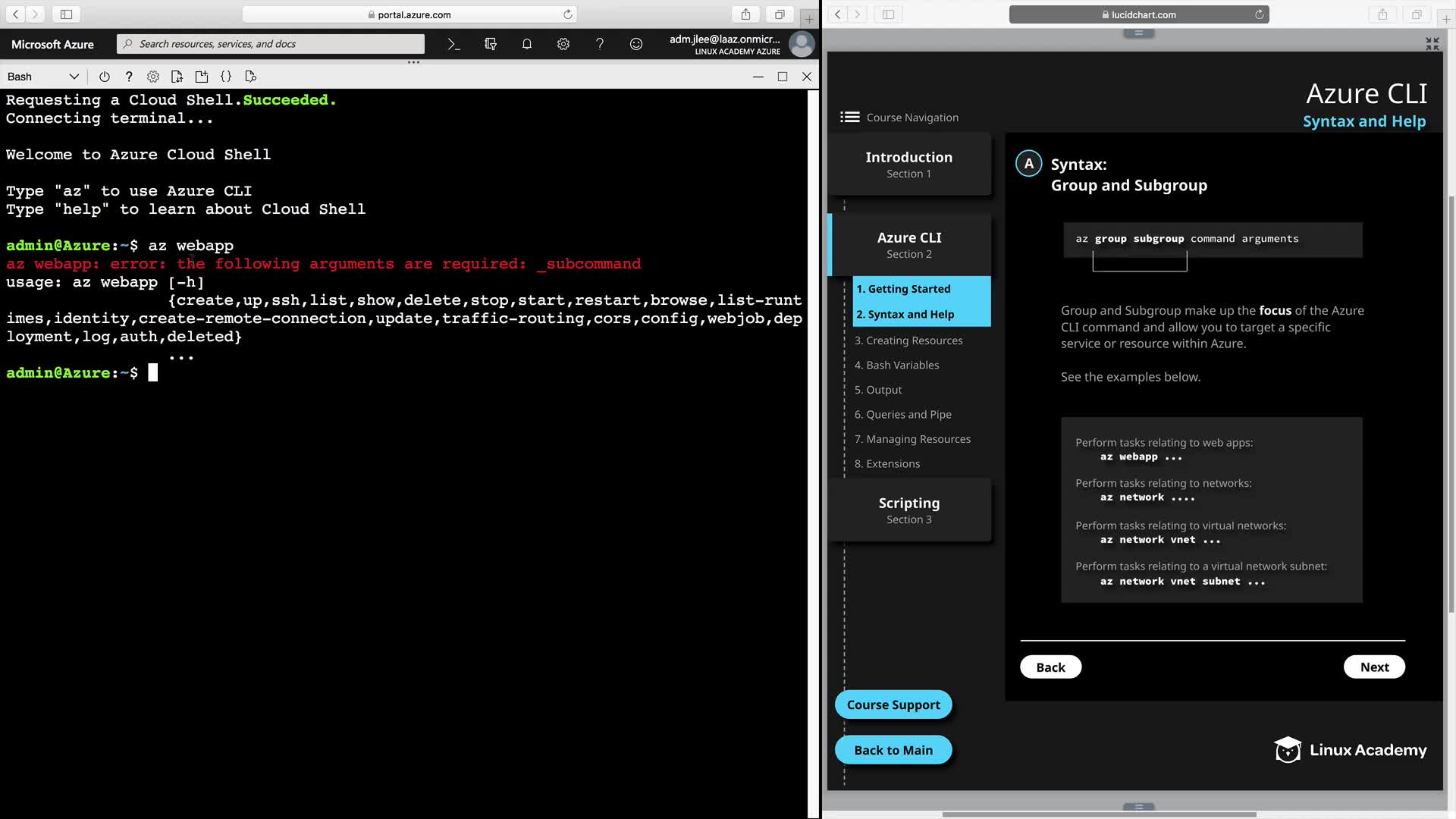Toggle Course Navigation hamburger menu
1456x819 pixels.
coord(849,117)
